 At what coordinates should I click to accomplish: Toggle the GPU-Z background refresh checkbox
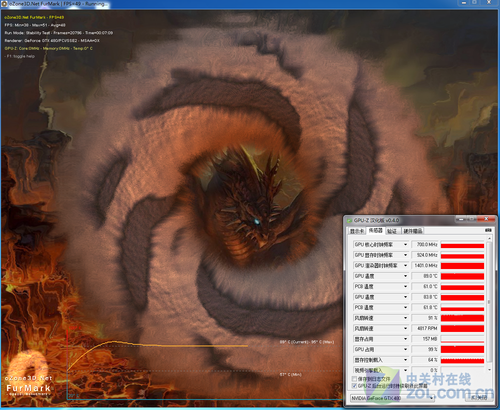[354, 386]
